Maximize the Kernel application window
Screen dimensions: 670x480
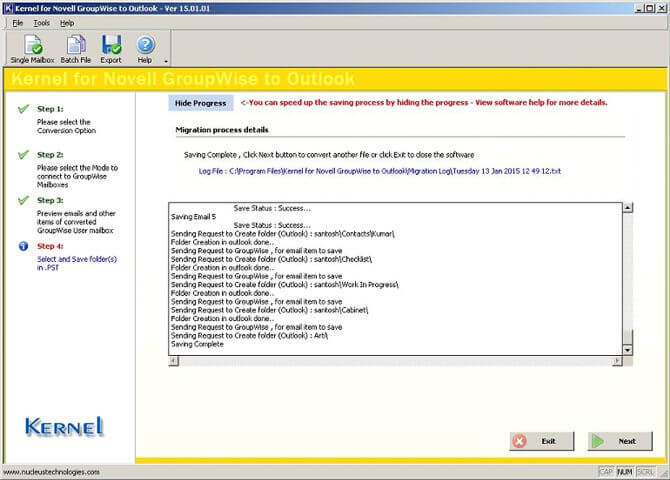649,8
